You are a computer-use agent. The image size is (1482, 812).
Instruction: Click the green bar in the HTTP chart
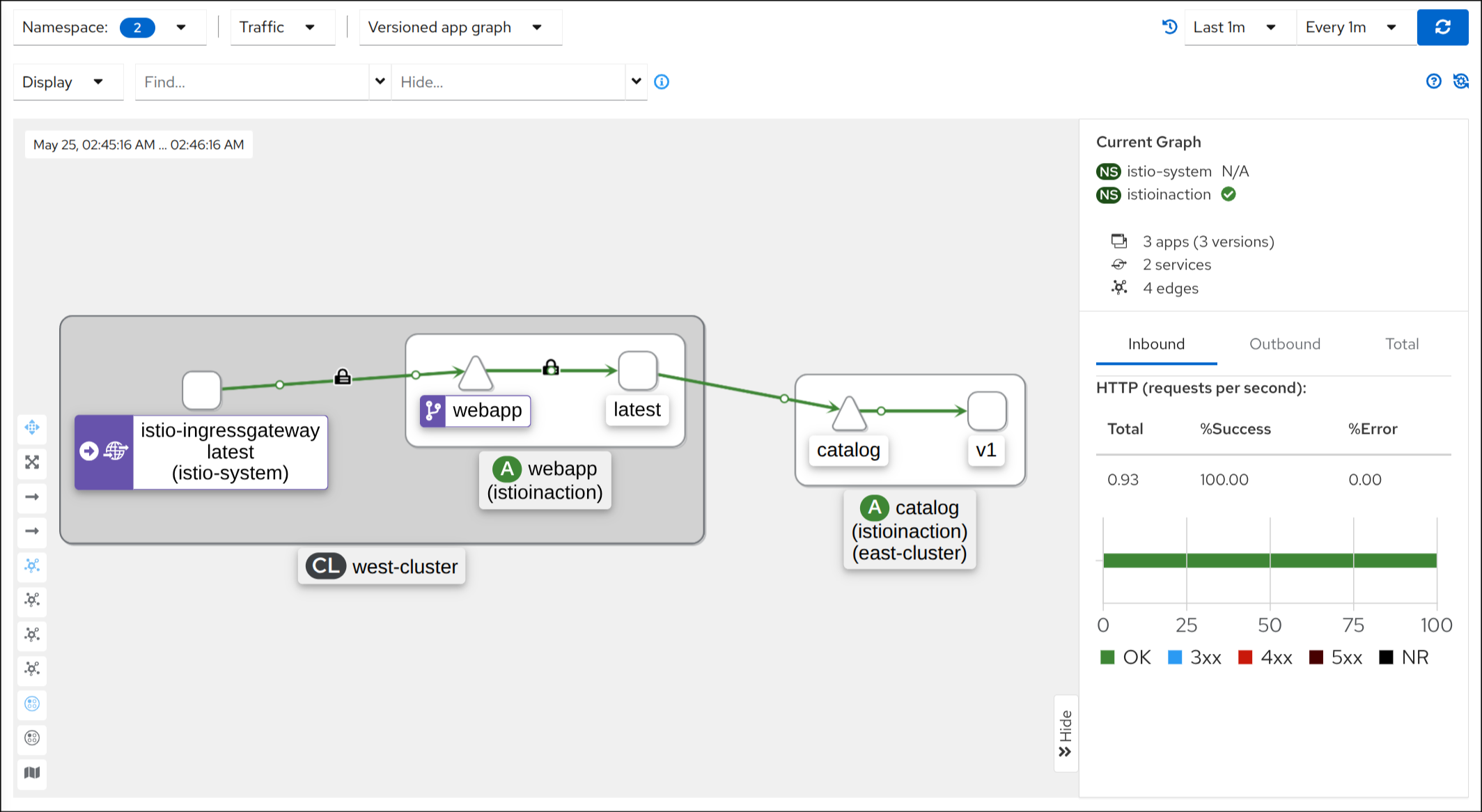point(1270,561)
